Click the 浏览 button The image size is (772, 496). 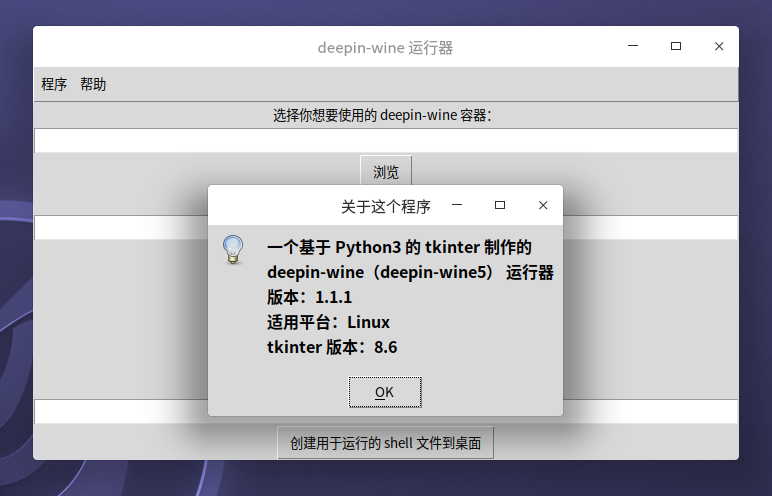pos(386,172)
